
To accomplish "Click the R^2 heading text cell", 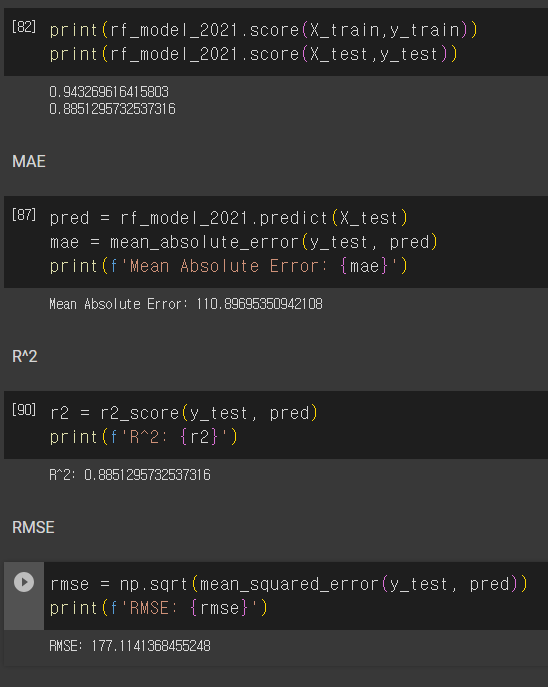I will [x=25, y=357].
